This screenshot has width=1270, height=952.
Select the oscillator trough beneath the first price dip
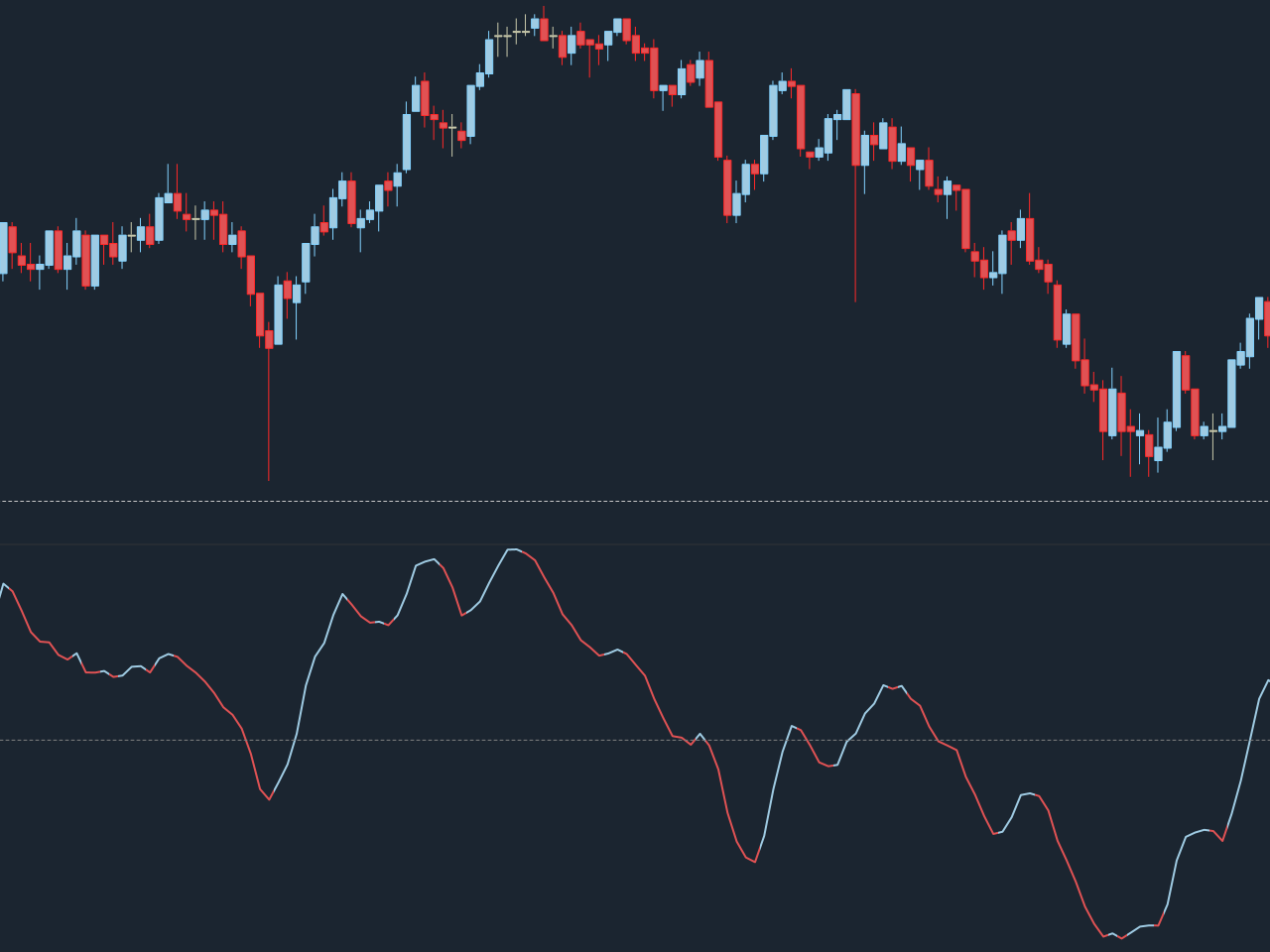tap(269, 799)
